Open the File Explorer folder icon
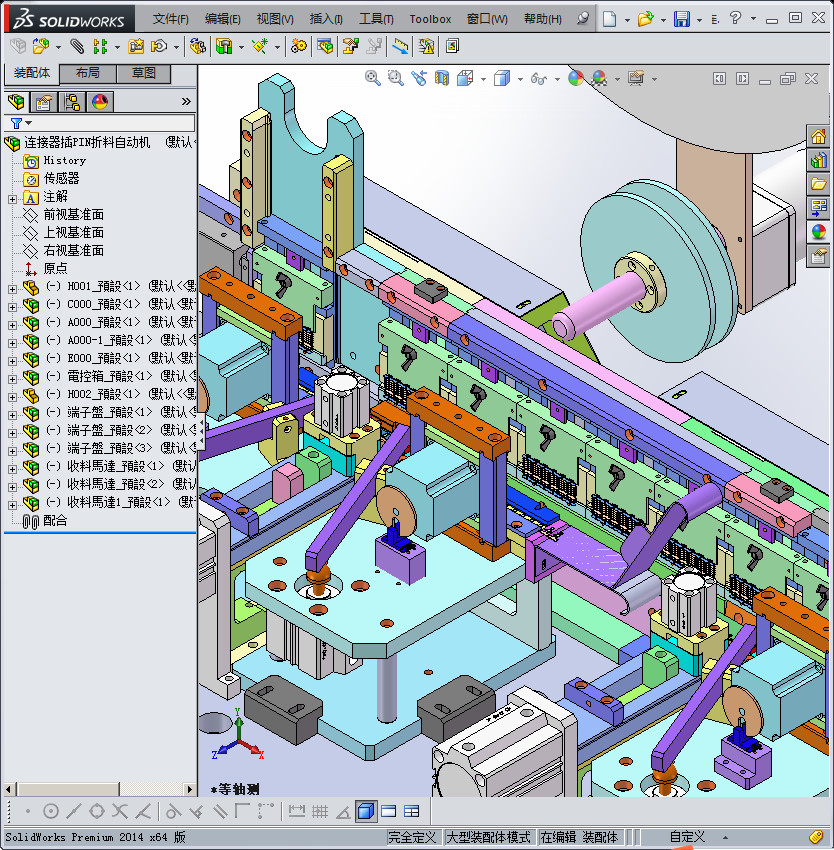This screenshot has width=834, height=850. 818,184
